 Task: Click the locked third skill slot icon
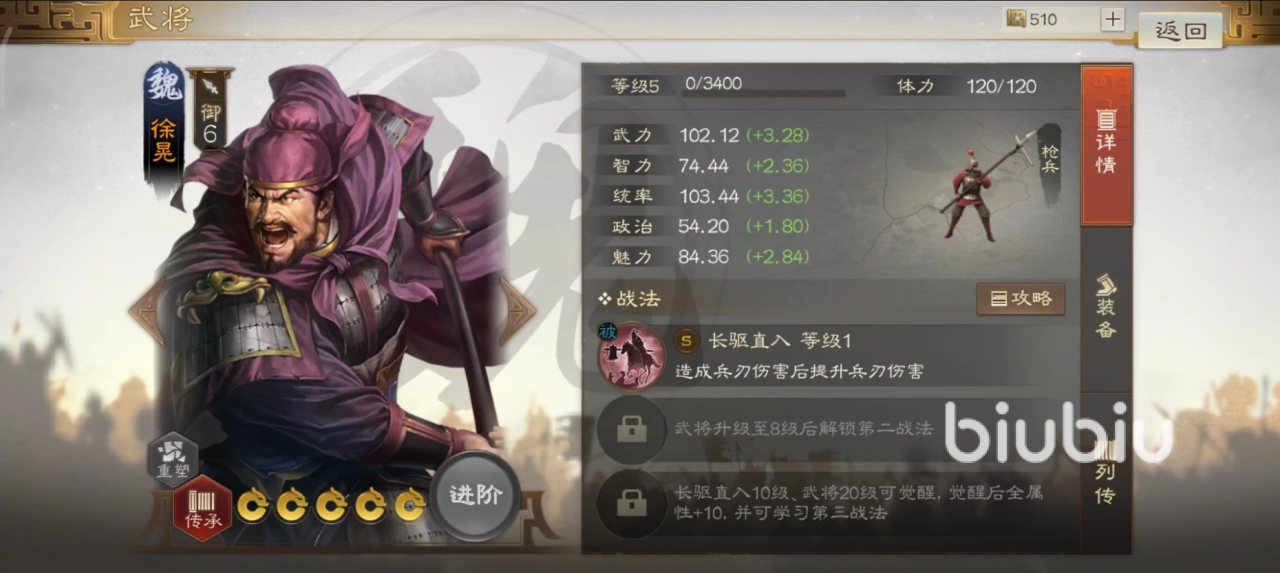click(x=630, y=503)
